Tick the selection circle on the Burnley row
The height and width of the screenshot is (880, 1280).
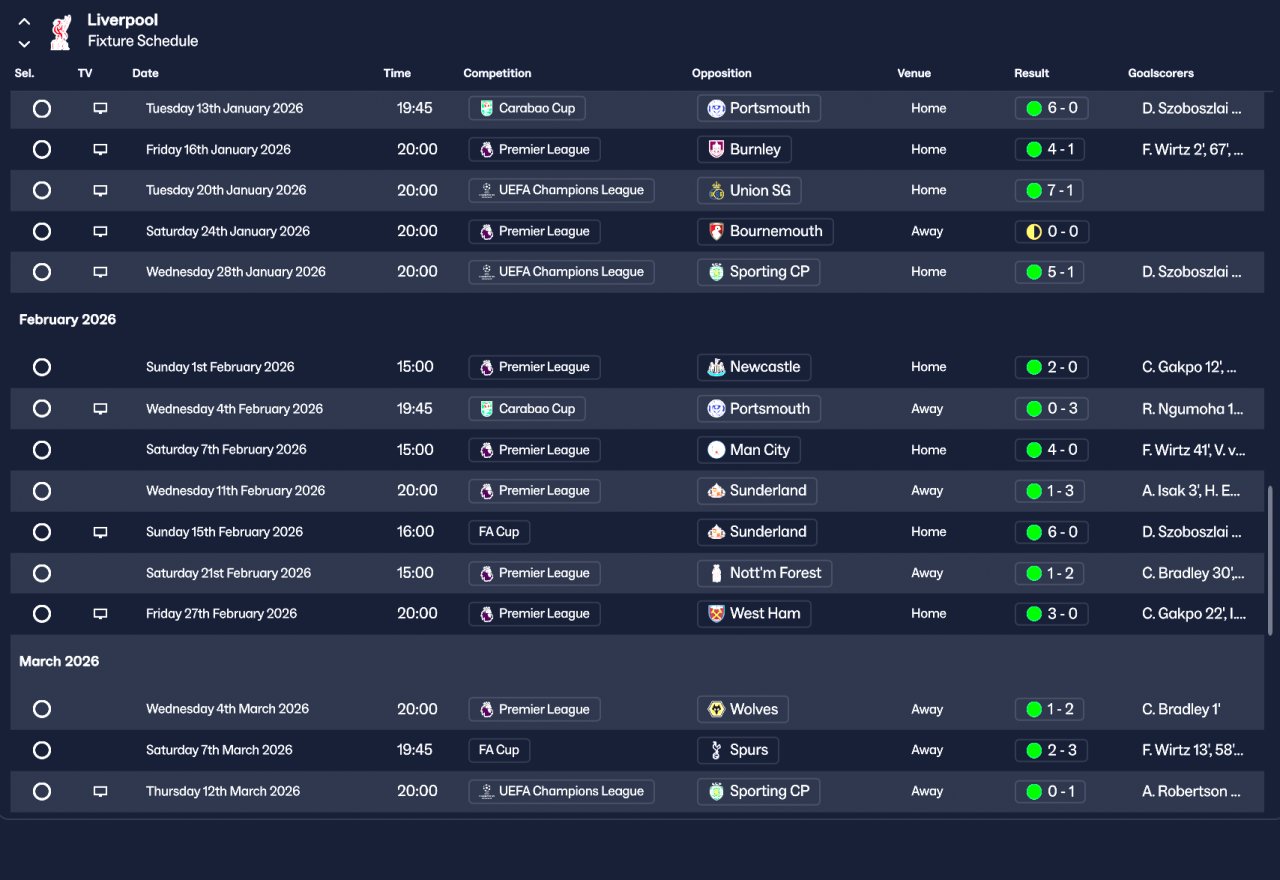point(42,150)
